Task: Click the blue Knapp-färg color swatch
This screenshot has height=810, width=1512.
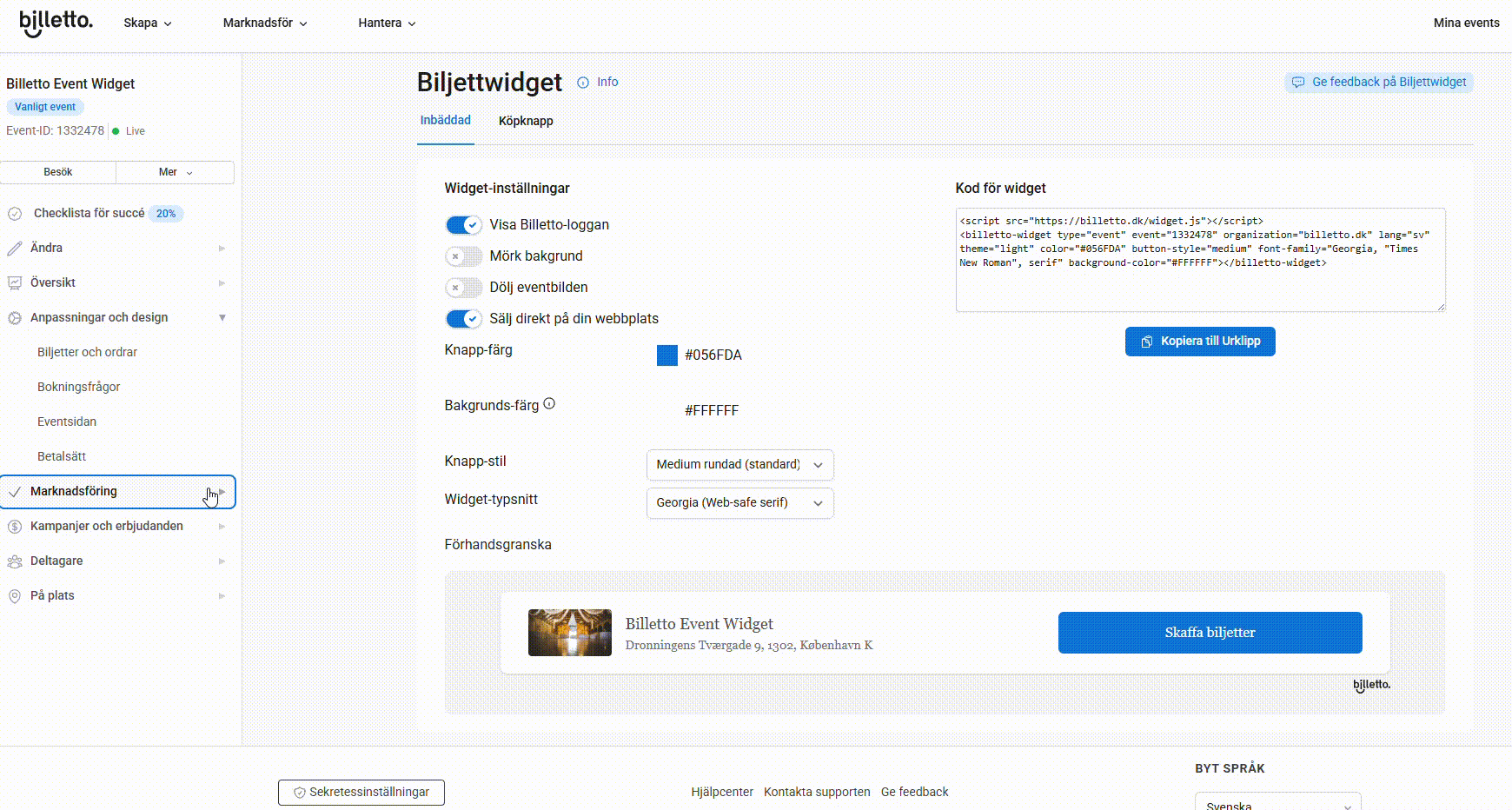Action: coord(666,355)
